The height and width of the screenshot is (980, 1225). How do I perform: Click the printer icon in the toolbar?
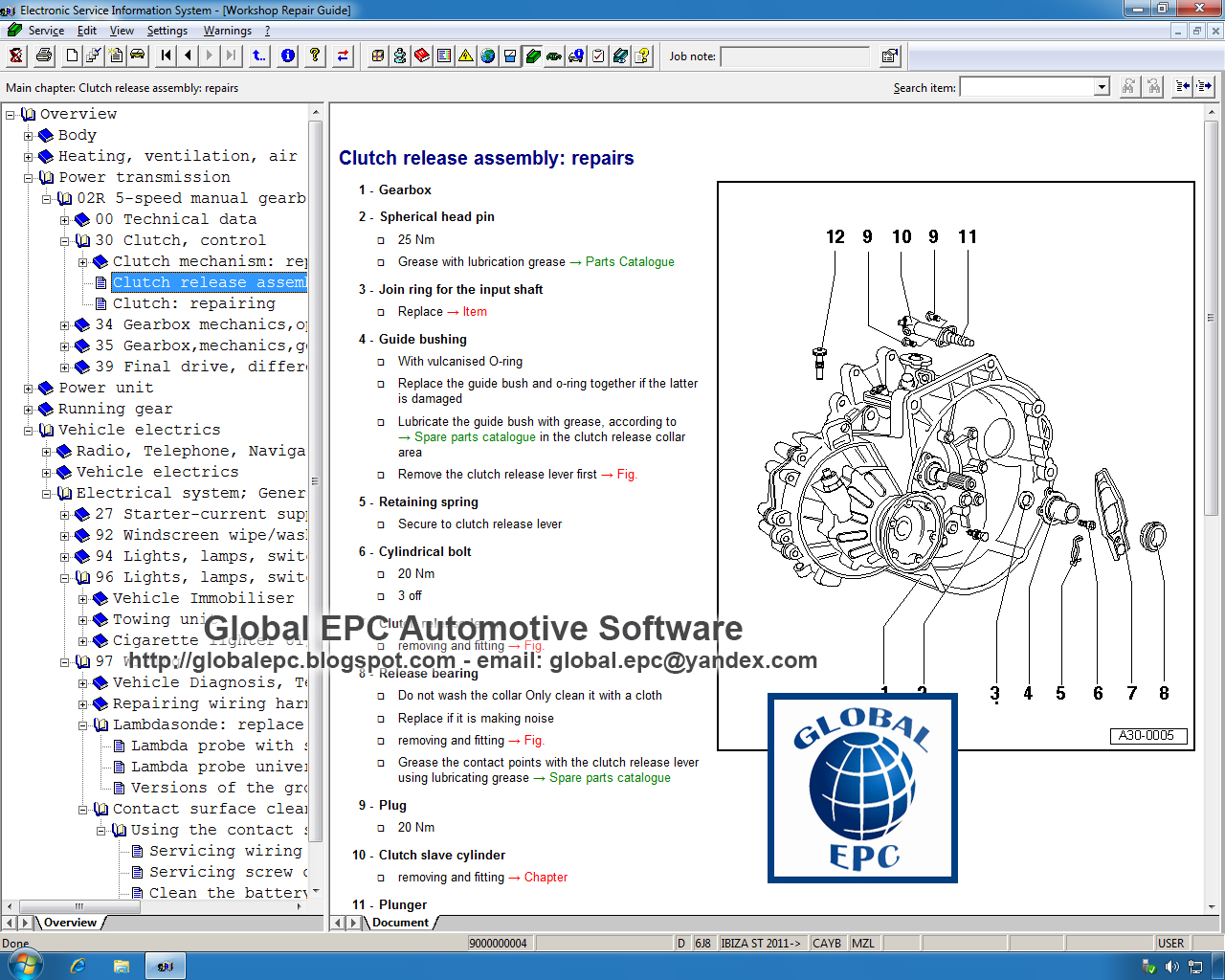pos(44,56)
